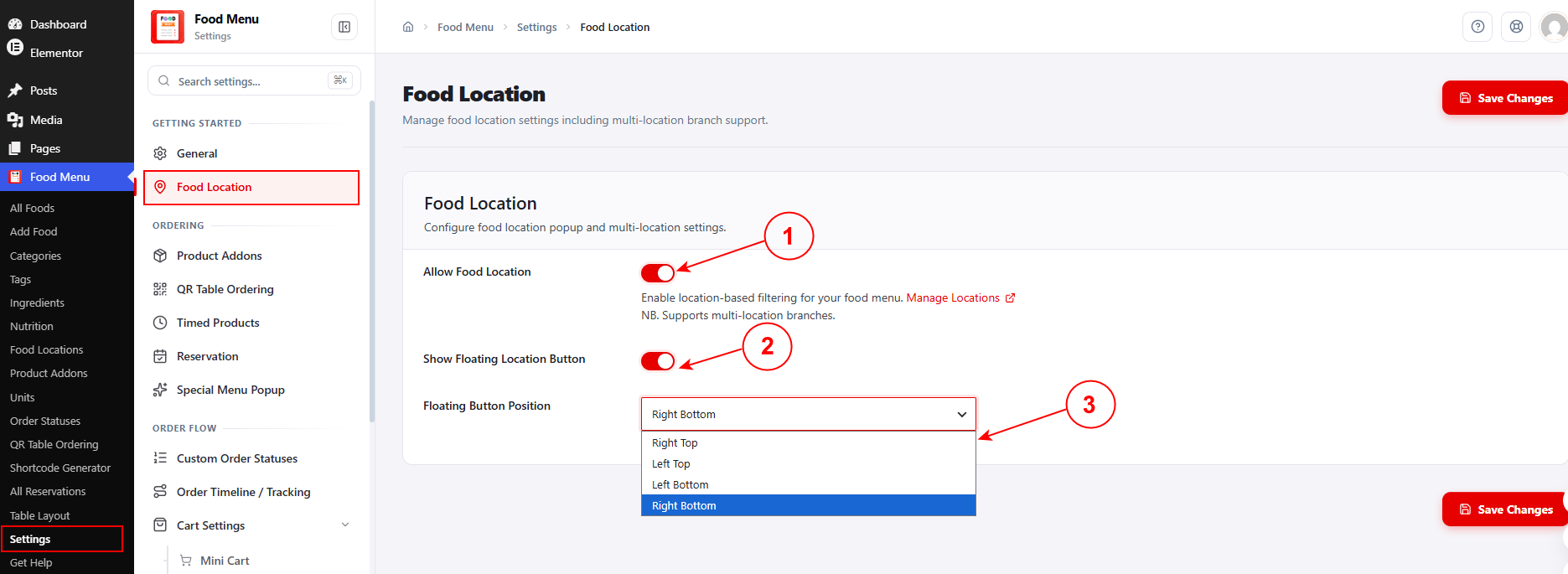The image size is (1568, 574).
Task: Choose Left Top from the position list
Action: [x=809, y=463]
